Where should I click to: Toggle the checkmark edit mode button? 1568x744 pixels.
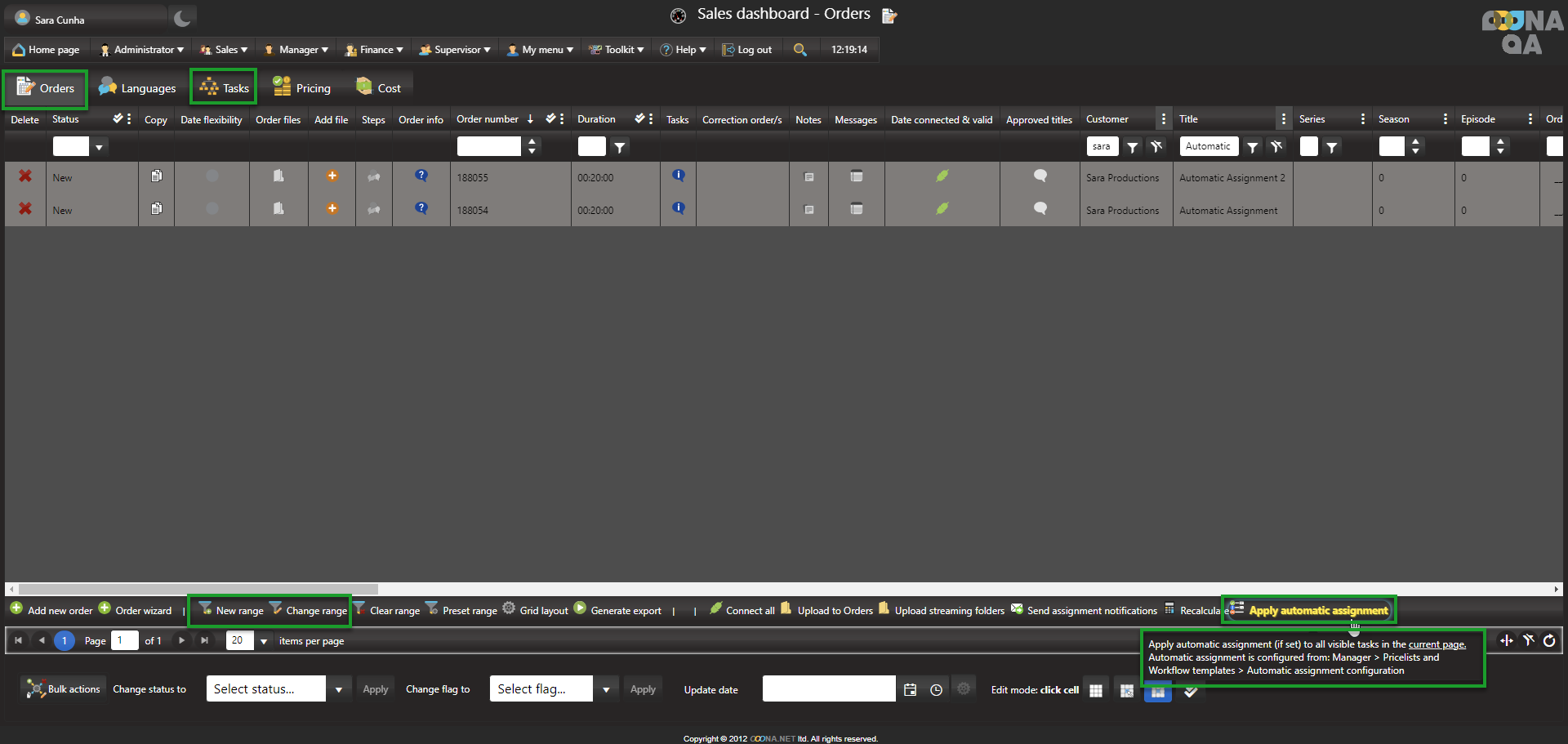(x=1191, y=691)
